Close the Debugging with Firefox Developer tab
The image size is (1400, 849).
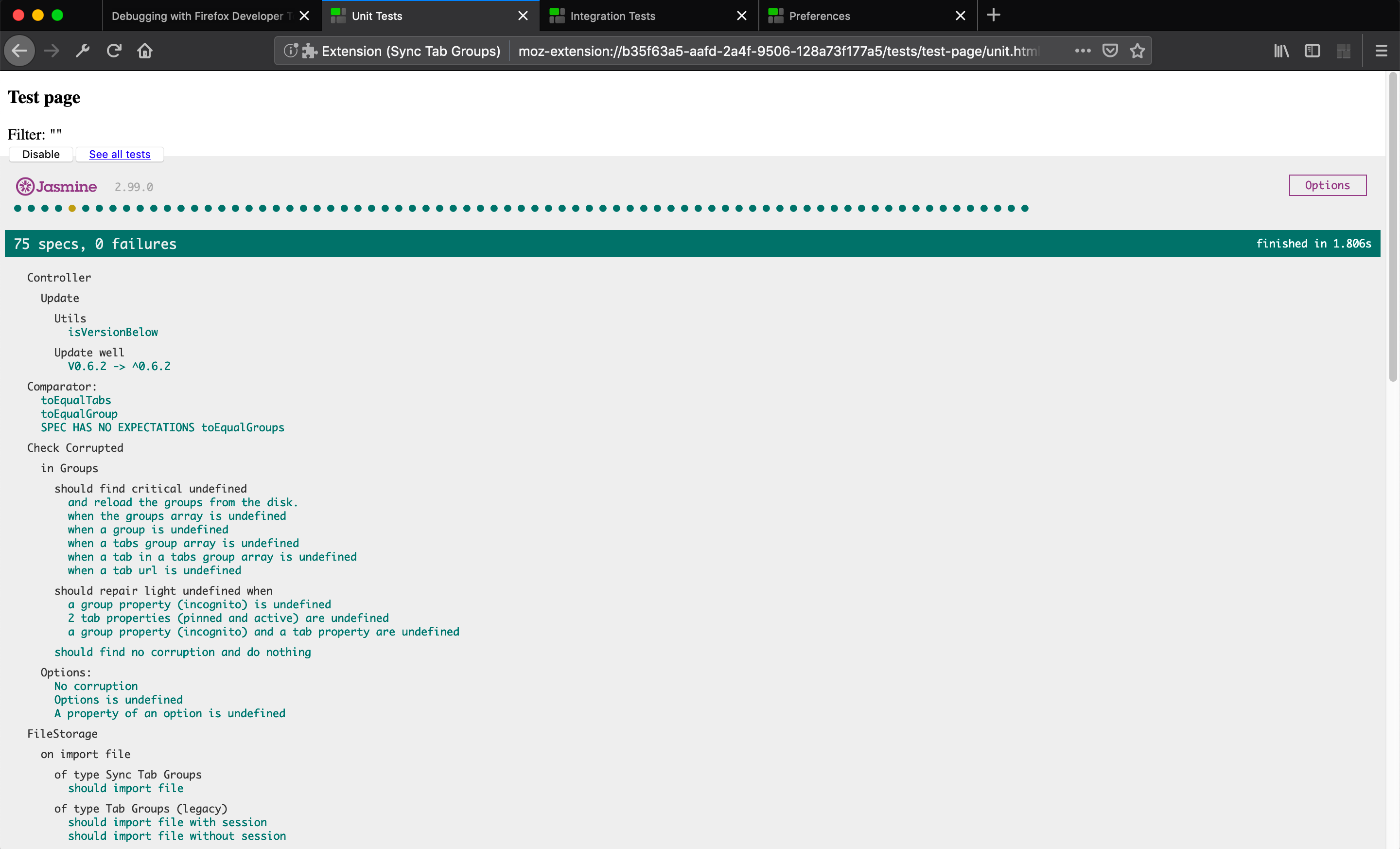[304, 16]
